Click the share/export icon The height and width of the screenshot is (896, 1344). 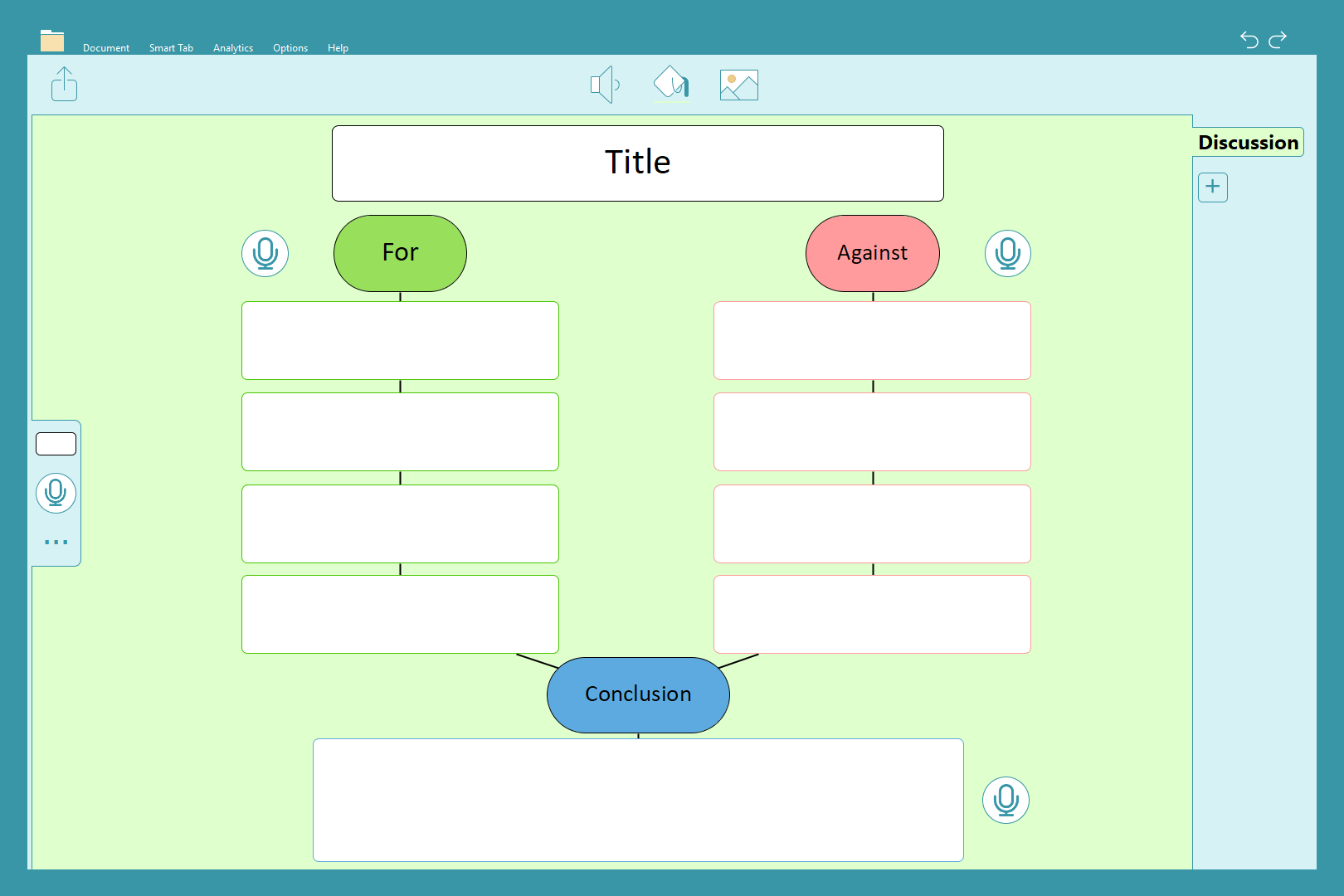(x=64, y=85)
